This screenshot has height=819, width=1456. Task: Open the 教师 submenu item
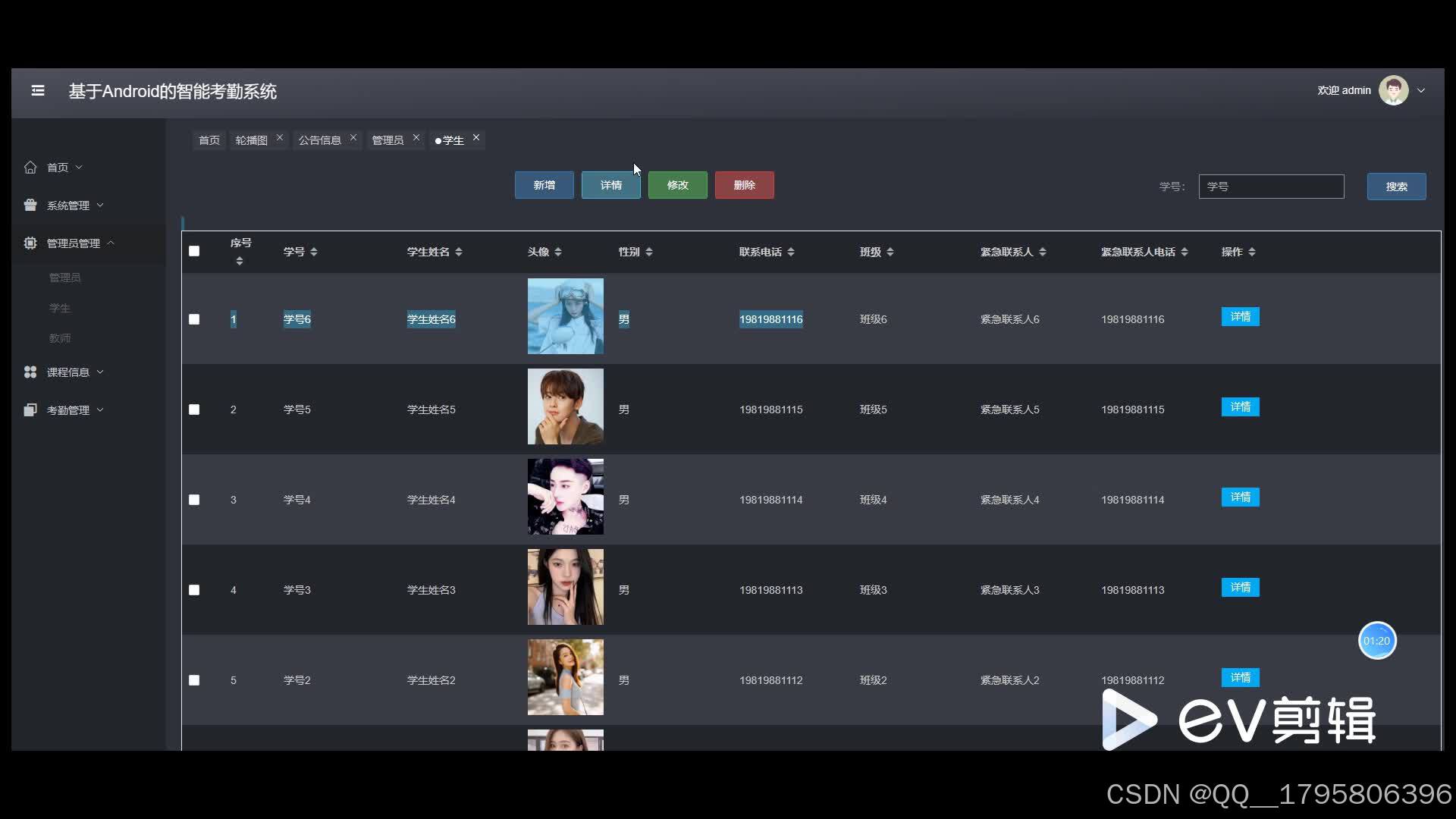(60, 338)
